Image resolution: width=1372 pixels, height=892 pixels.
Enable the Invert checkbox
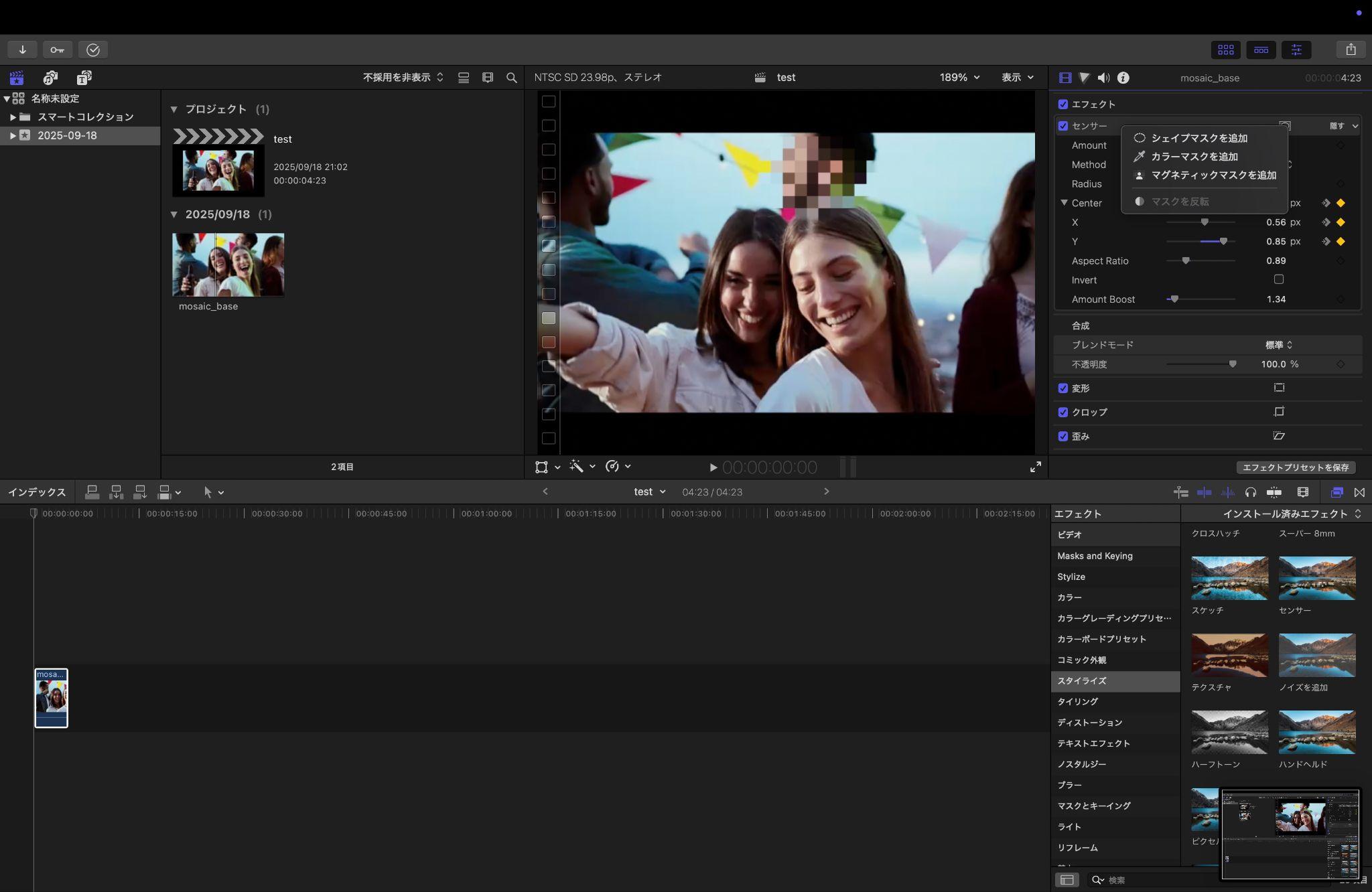pyautogui.click(x=1278, y=279)
